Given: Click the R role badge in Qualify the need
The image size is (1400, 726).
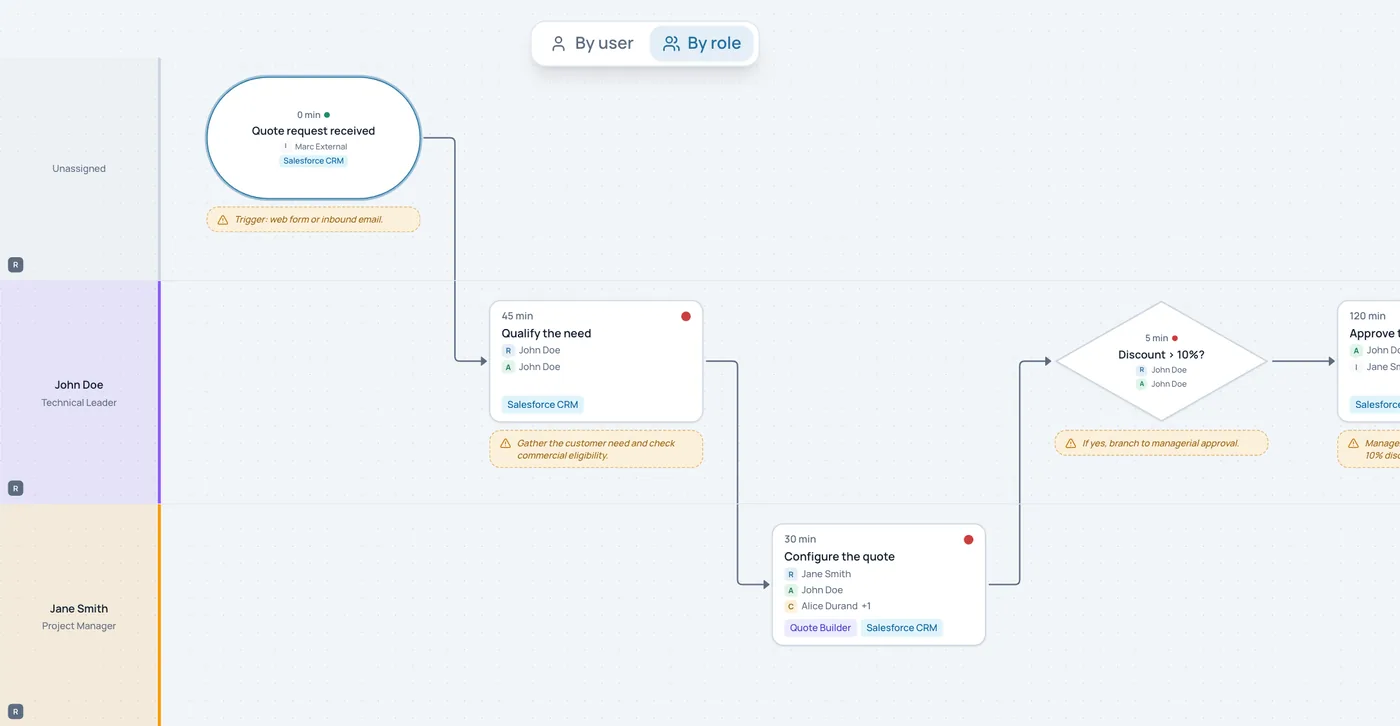Looking at the screenshot, I should pos(508,351).
